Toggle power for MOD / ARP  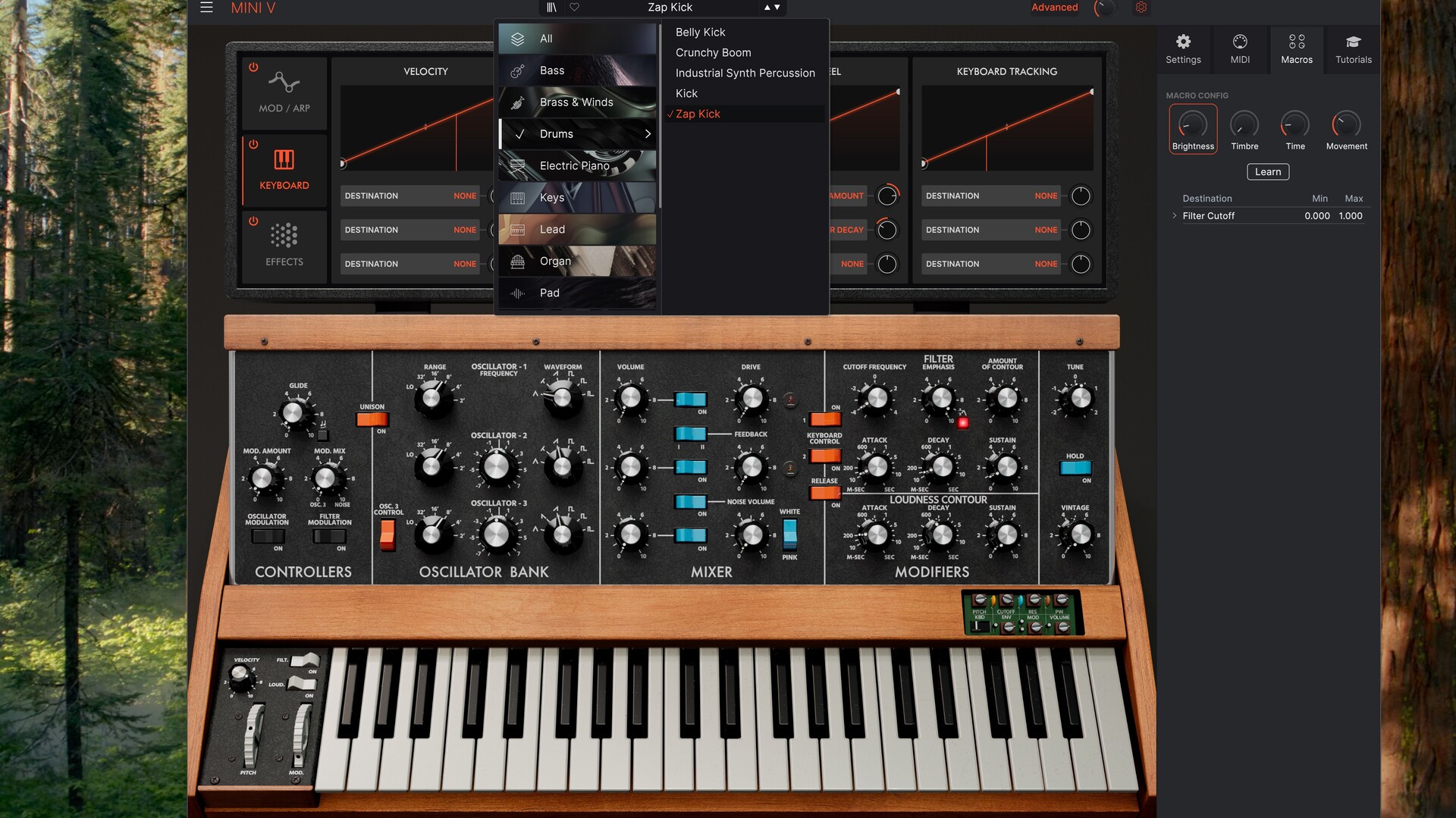pyautogui.click(x=253, y=67)
